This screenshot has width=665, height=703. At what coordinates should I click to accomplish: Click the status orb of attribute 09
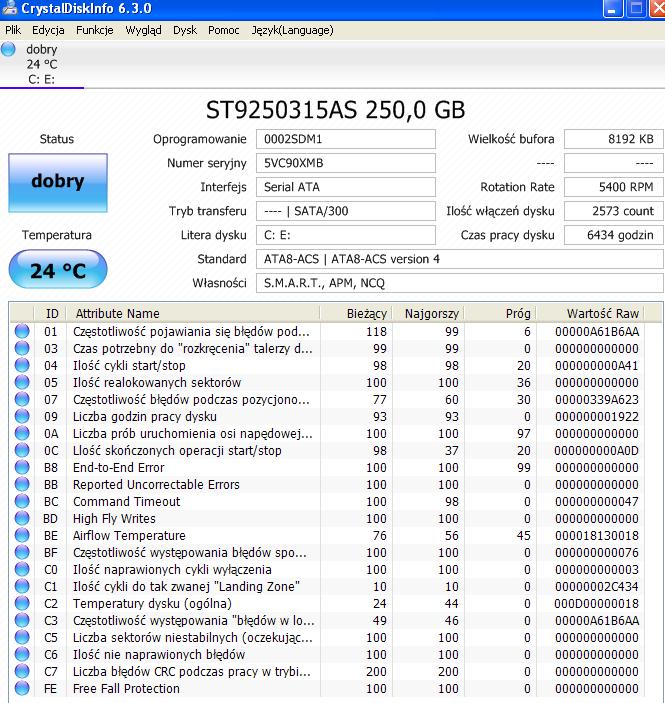point(22,417)
